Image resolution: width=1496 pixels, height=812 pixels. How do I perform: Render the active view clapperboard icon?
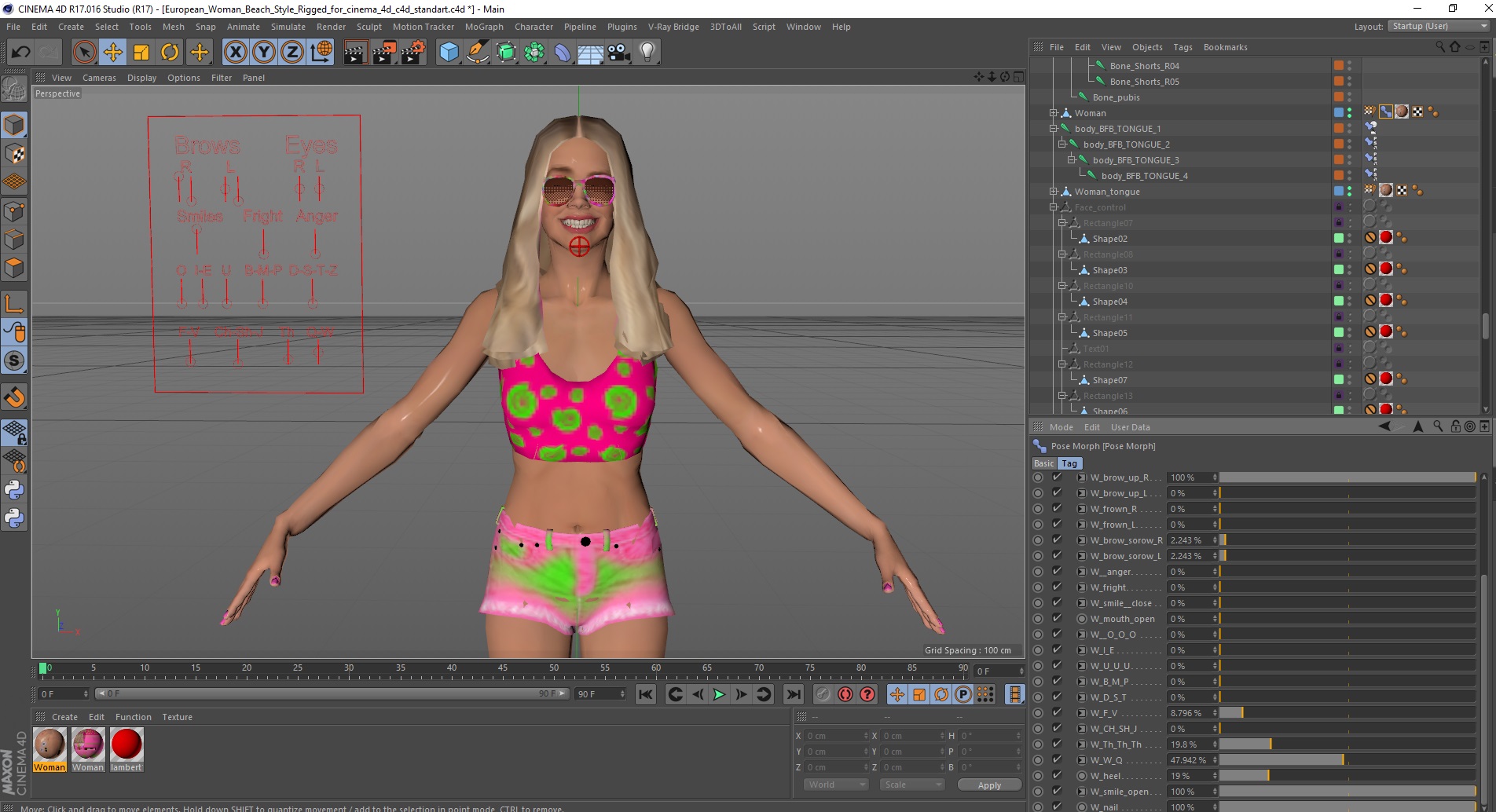[x=355, y=53]
